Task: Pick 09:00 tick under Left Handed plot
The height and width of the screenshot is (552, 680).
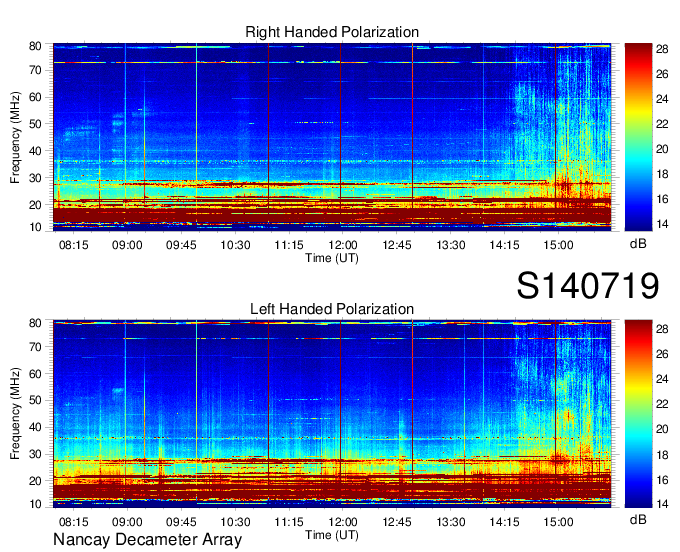Action: 127,522
